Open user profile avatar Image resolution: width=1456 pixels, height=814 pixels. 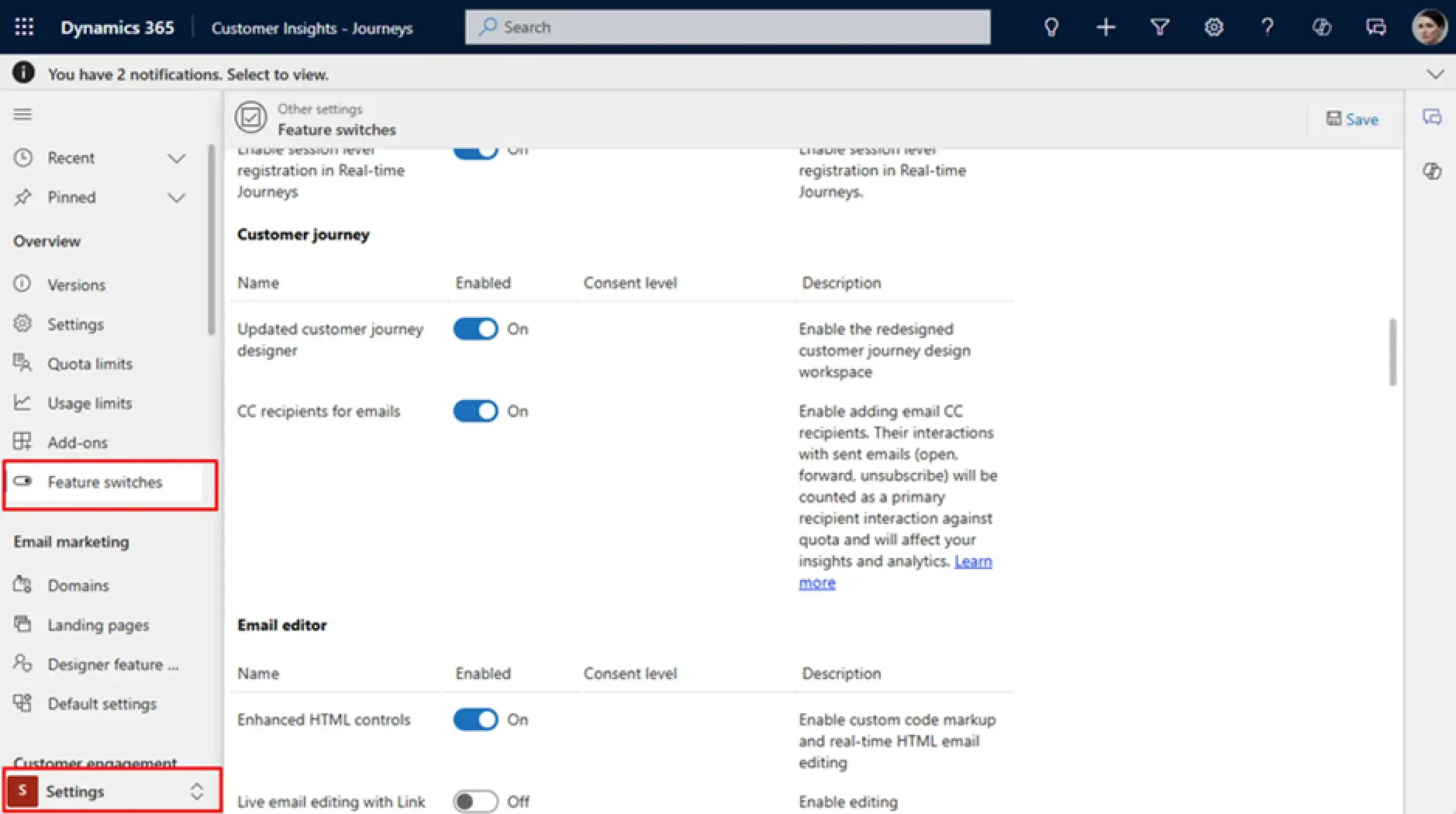click(x=1430, y=27)
